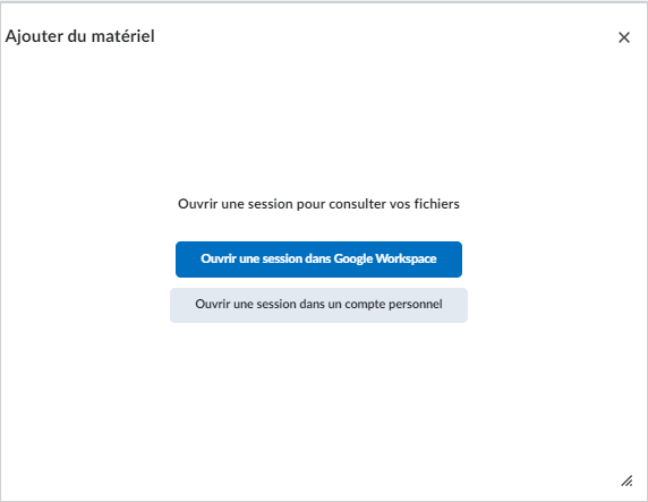Click the X at the dialog header
The height and width of the screenshot is (502, 648).
(x=624, y=37)
